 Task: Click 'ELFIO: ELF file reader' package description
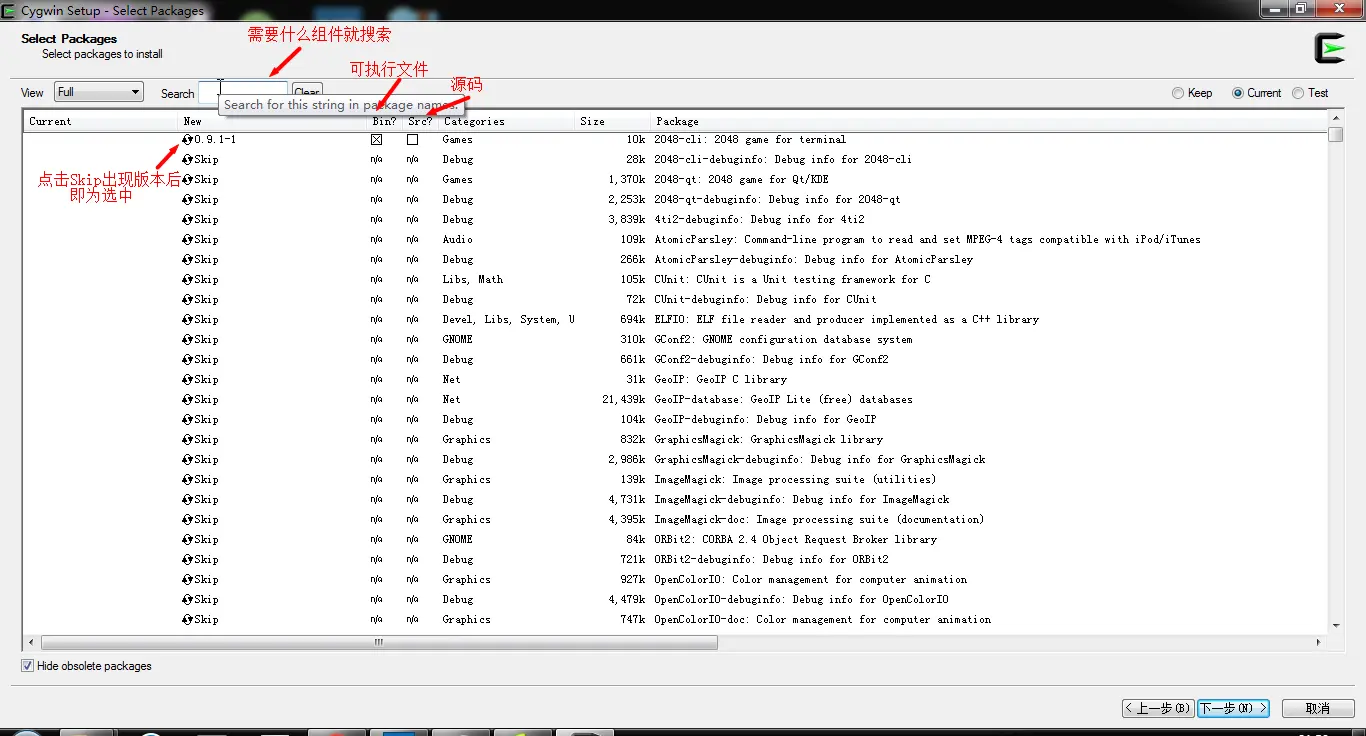(846, 319)
